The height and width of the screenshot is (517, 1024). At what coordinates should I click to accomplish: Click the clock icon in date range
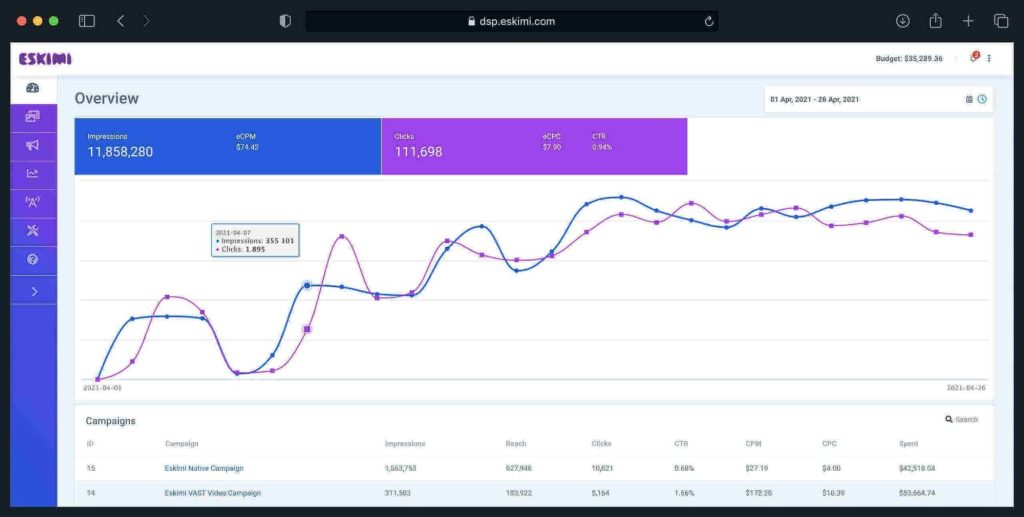982,99
